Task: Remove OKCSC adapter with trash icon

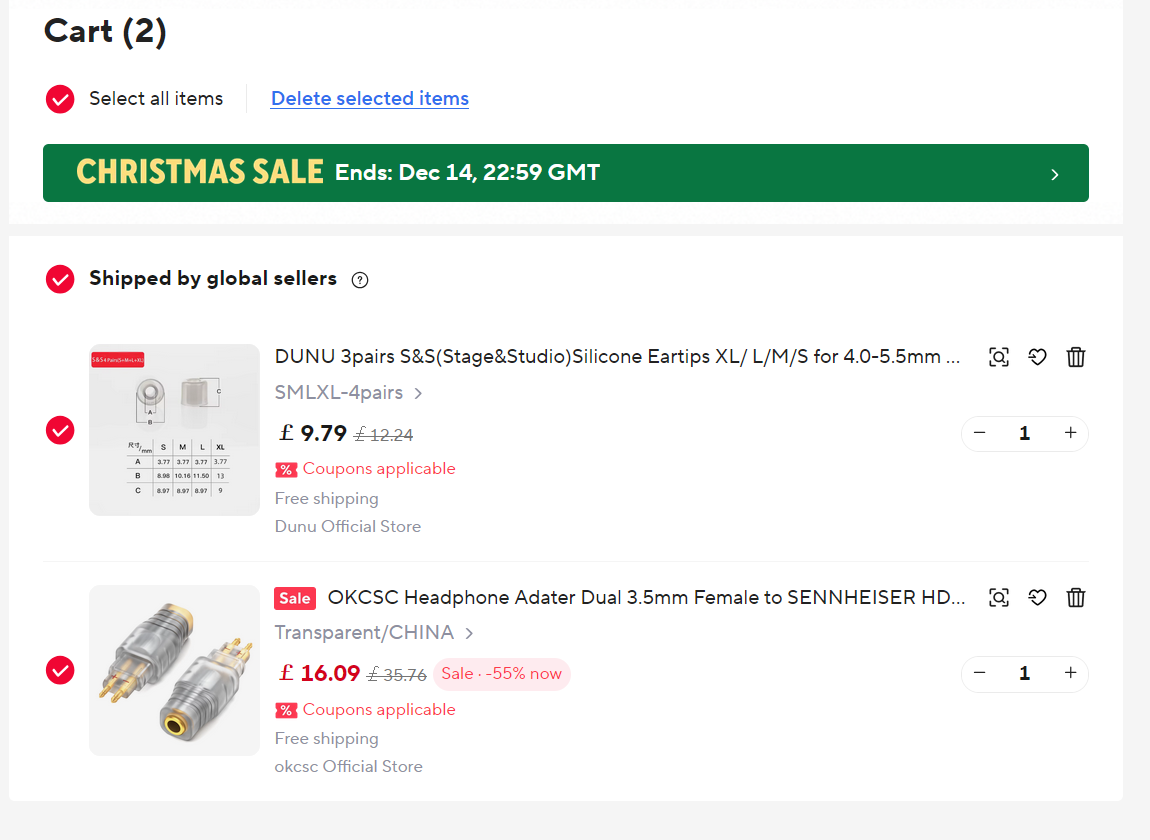Action: coord(1076,598)
